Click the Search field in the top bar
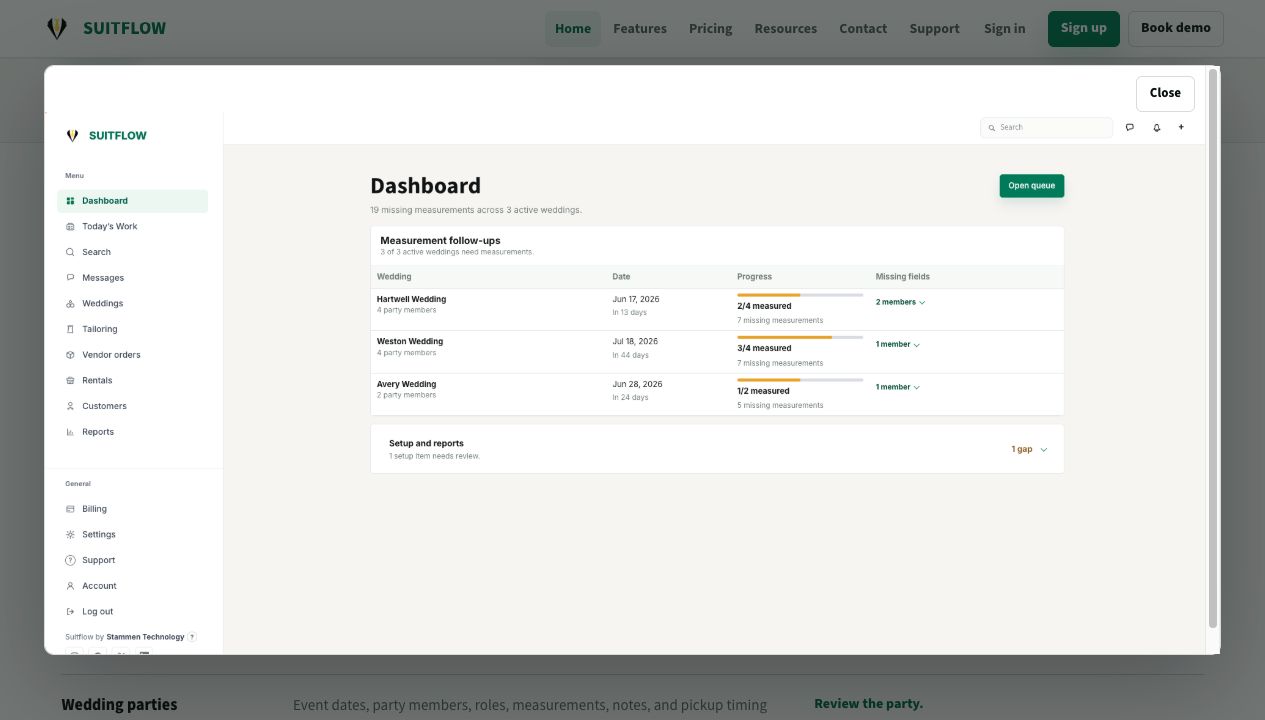Screen dimensions: 1265x720 pos(1046,127)
